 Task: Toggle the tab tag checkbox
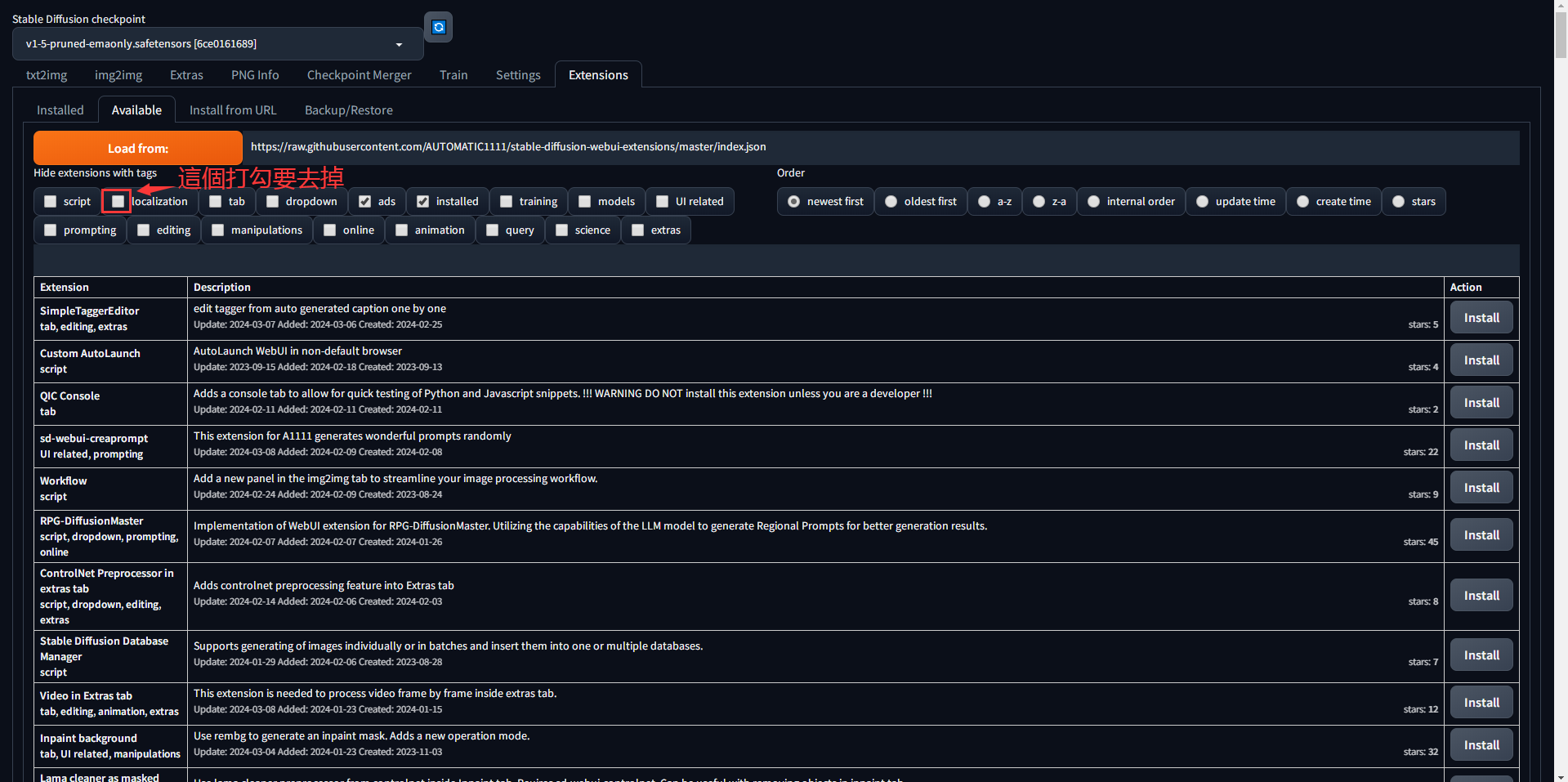pos(216,201)
